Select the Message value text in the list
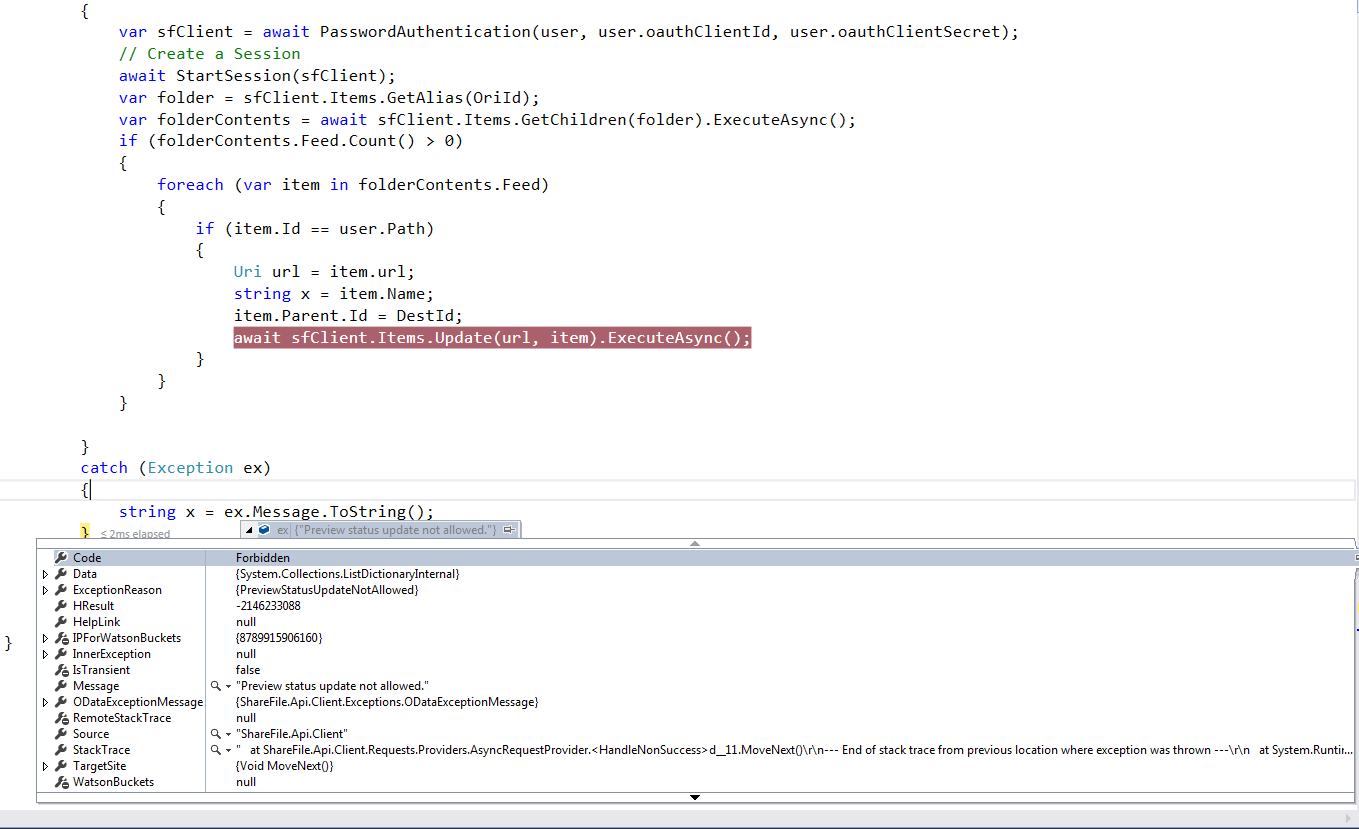Screen dimensions: 1359x829 332,686
